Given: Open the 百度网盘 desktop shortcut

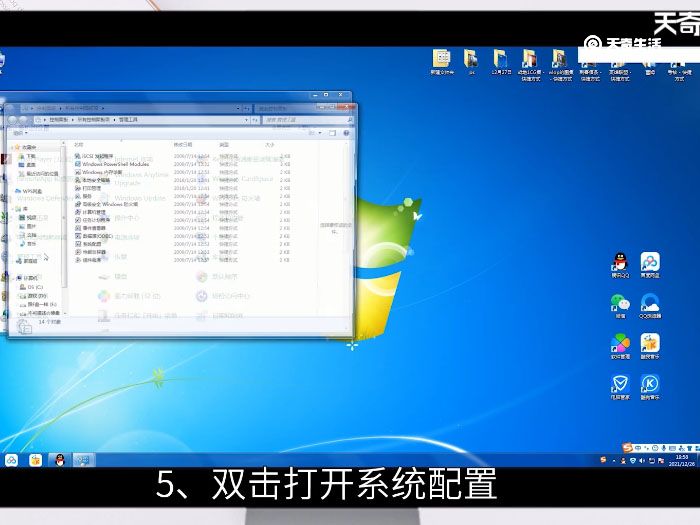Looking at the screenshot, I should (x=650, y=265).
